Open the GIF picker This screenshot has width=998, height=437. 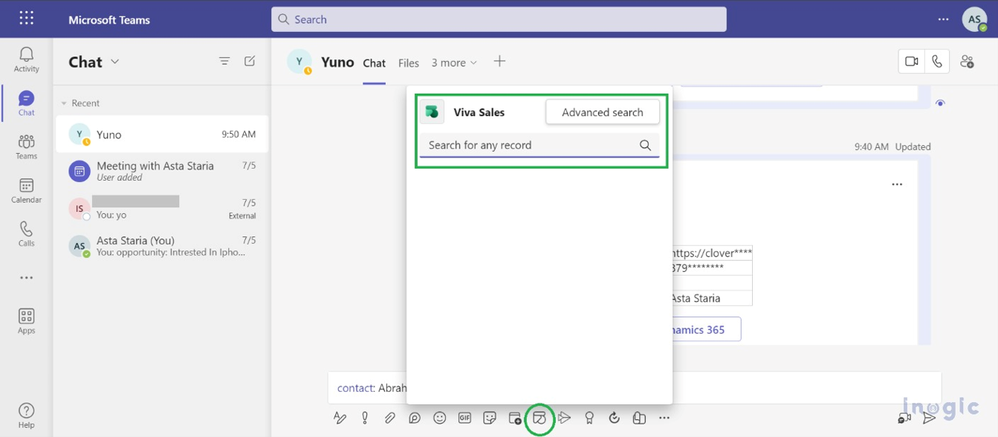[465, 418]
